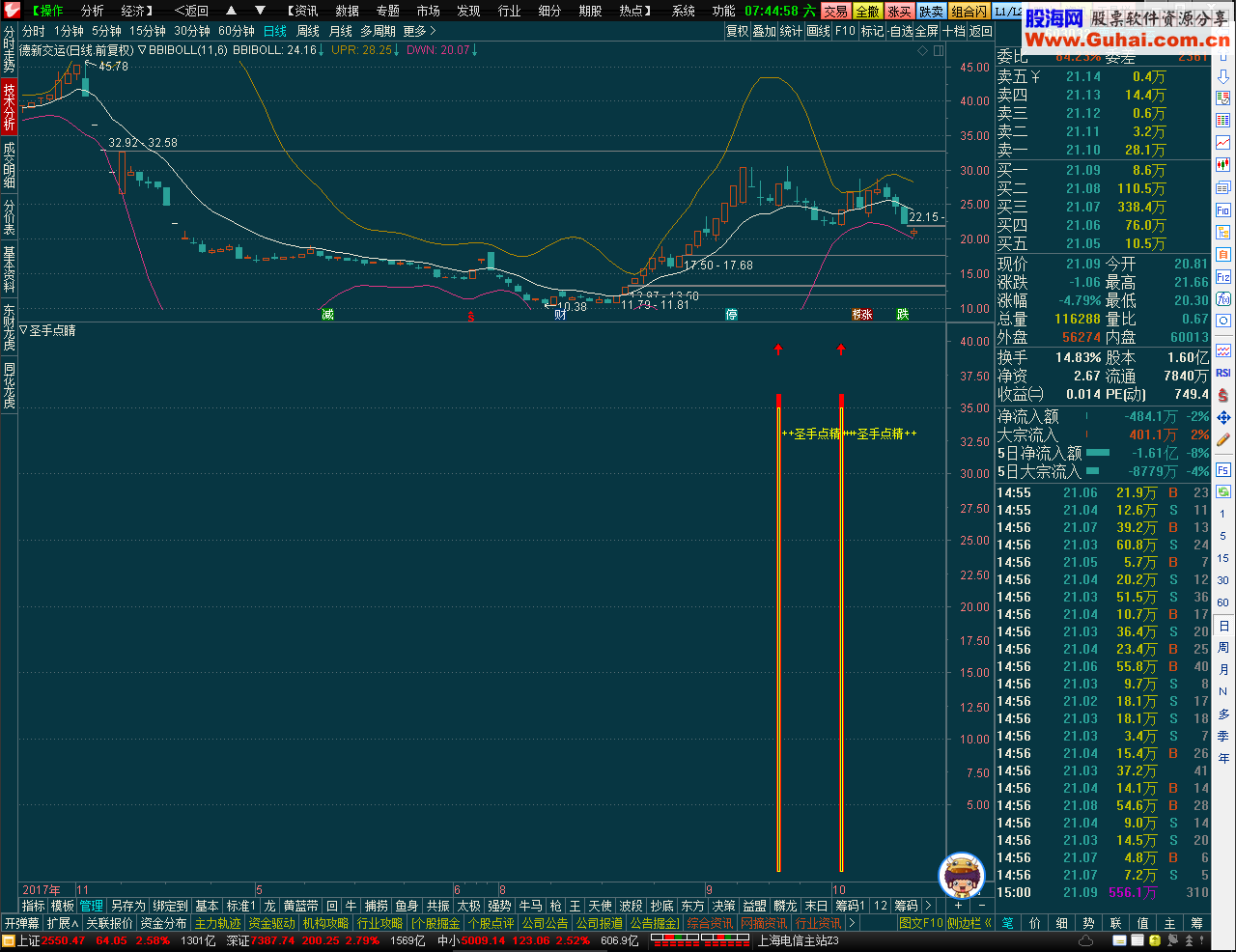Open the 功能 menu

(x=723, y=11)
